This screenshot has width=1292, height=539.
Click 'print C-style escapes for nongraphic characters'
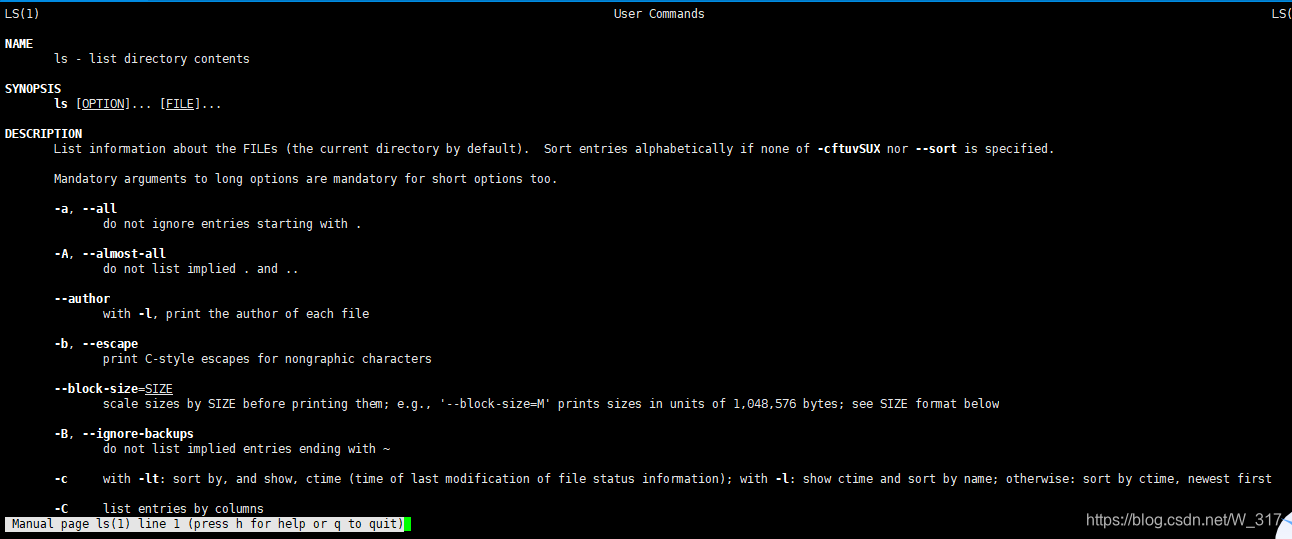[x=267, y=359]
